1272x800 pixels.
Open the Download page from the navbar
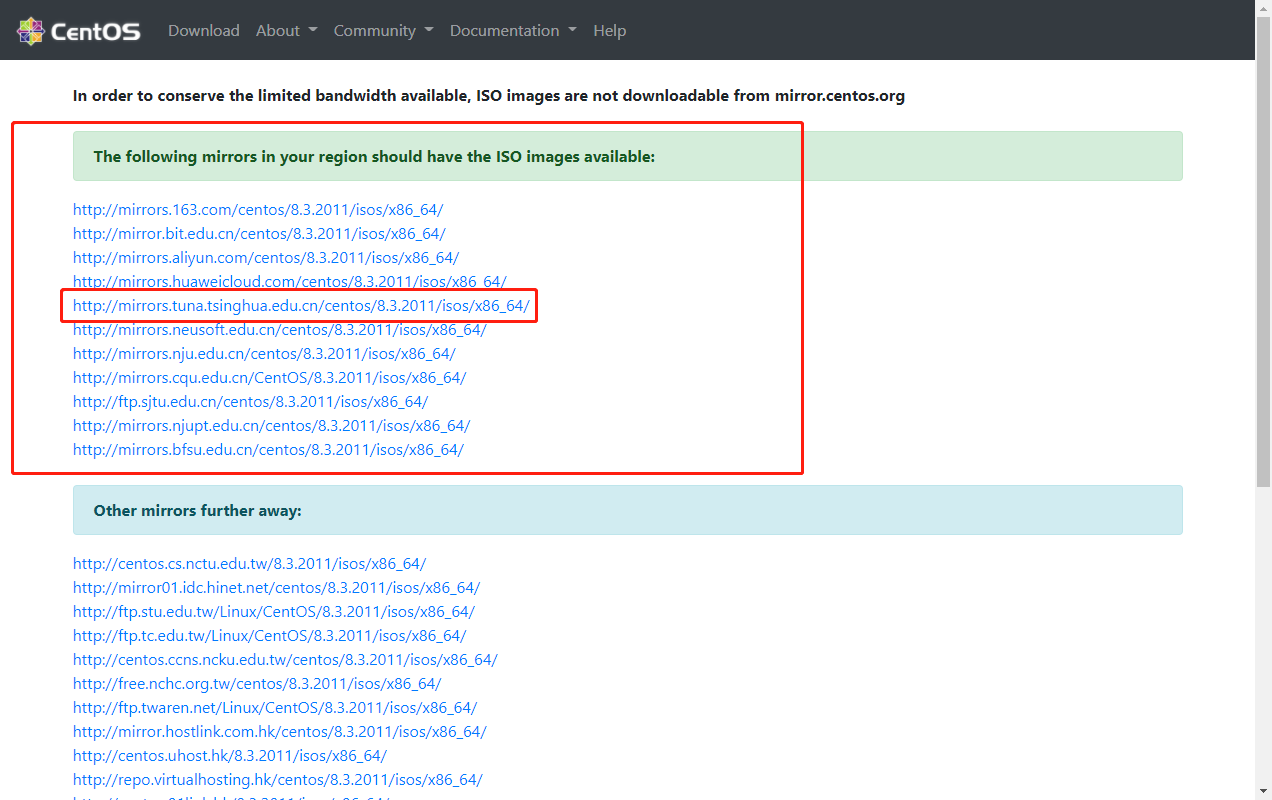coord(204,31)
